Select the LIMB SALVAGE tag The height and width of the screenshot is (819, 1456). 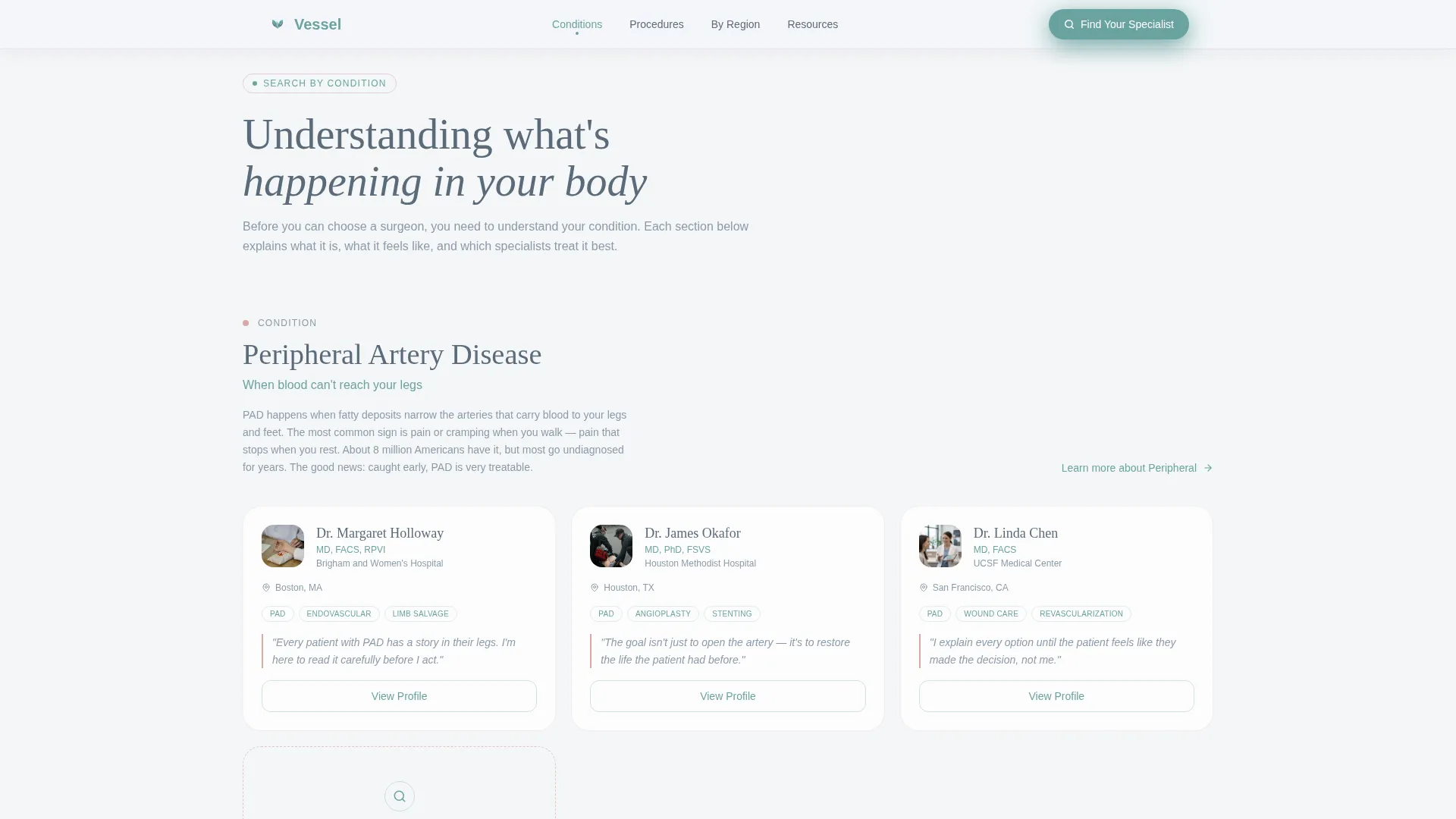[421, 613]
